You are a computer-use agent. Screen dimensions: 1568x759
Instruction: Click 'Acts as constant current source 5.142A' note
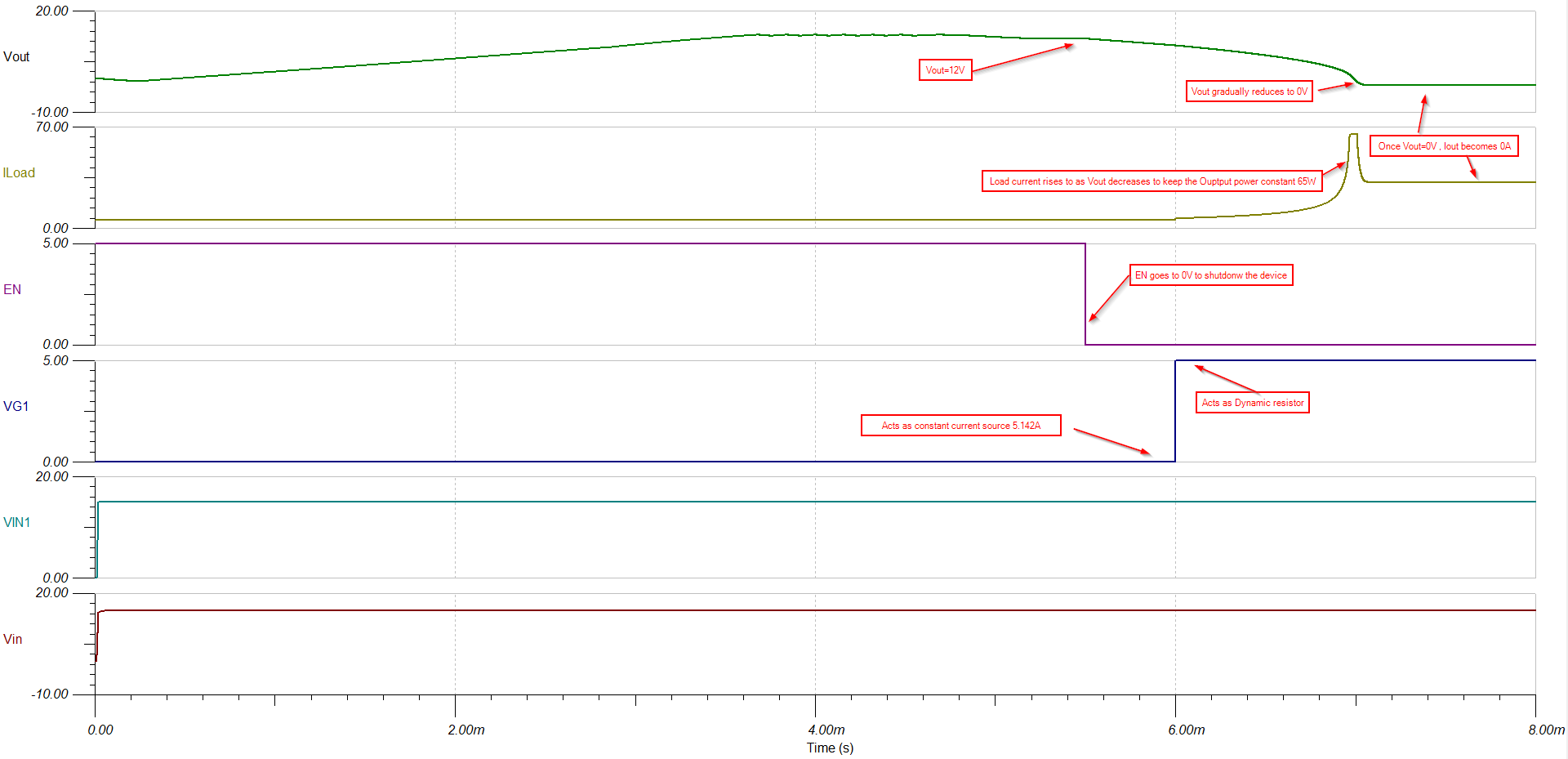click(x=960, y=426)
